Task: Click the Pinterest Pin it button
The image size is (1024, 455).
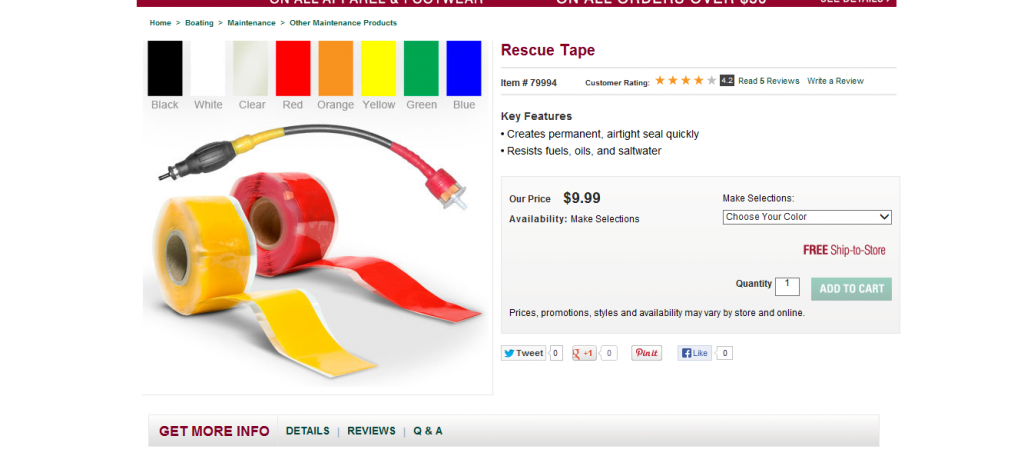Action: [647, 353]
